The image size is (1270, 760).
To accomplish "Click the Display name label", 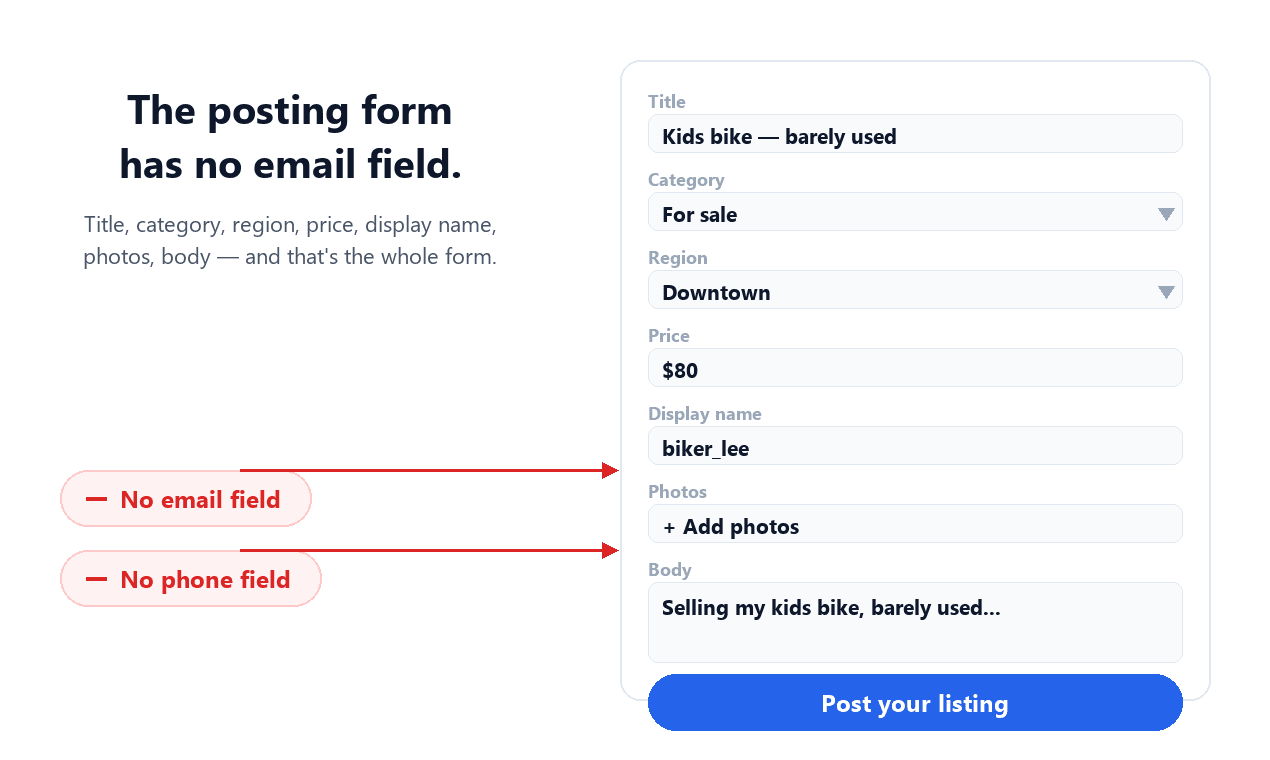I will click(705, 414).
